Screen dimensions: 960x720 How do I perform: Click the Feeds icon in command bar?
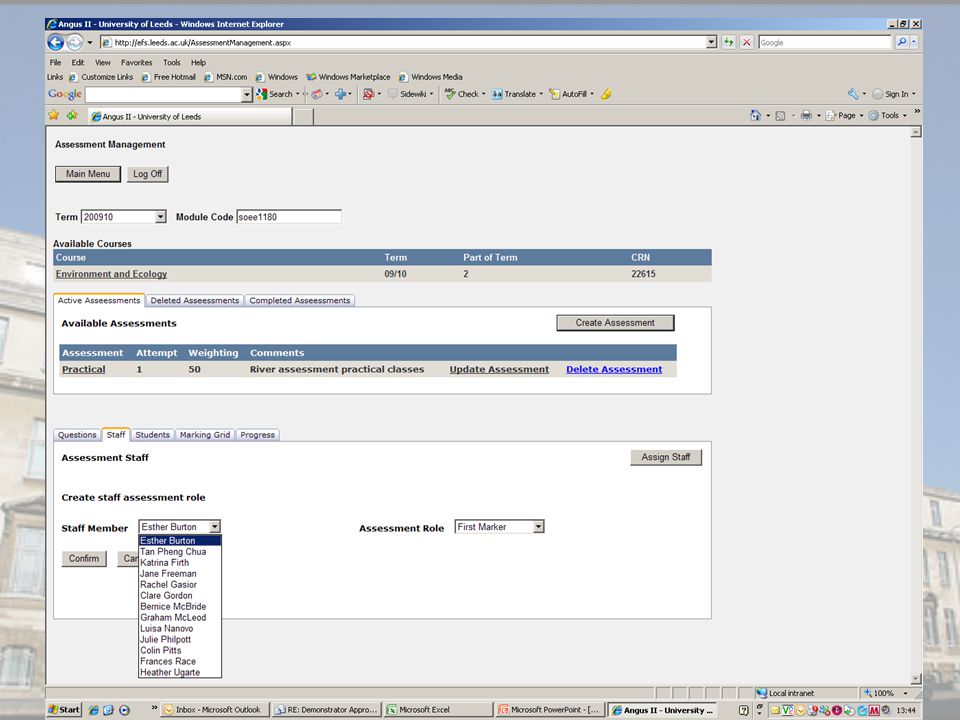pos(780,115)
